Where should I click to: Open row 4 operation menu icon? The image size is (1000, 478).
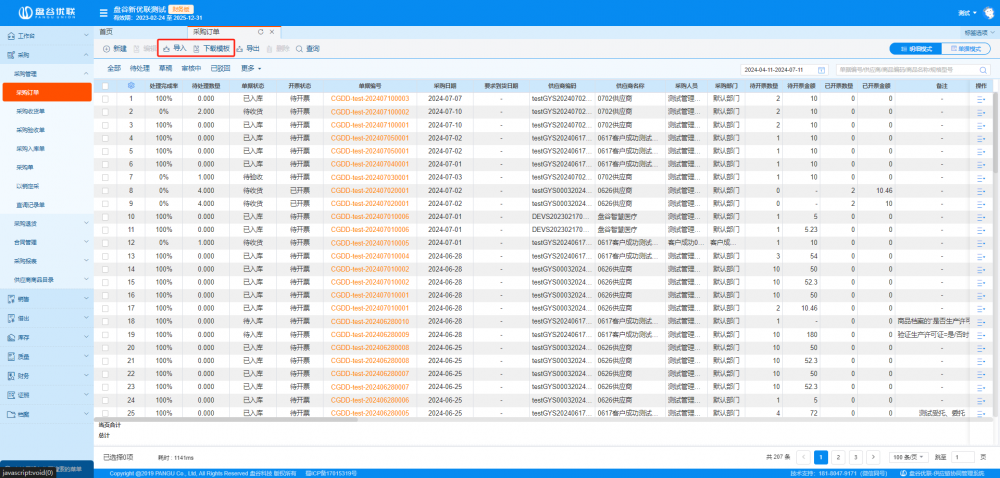[x=980, y=138]
